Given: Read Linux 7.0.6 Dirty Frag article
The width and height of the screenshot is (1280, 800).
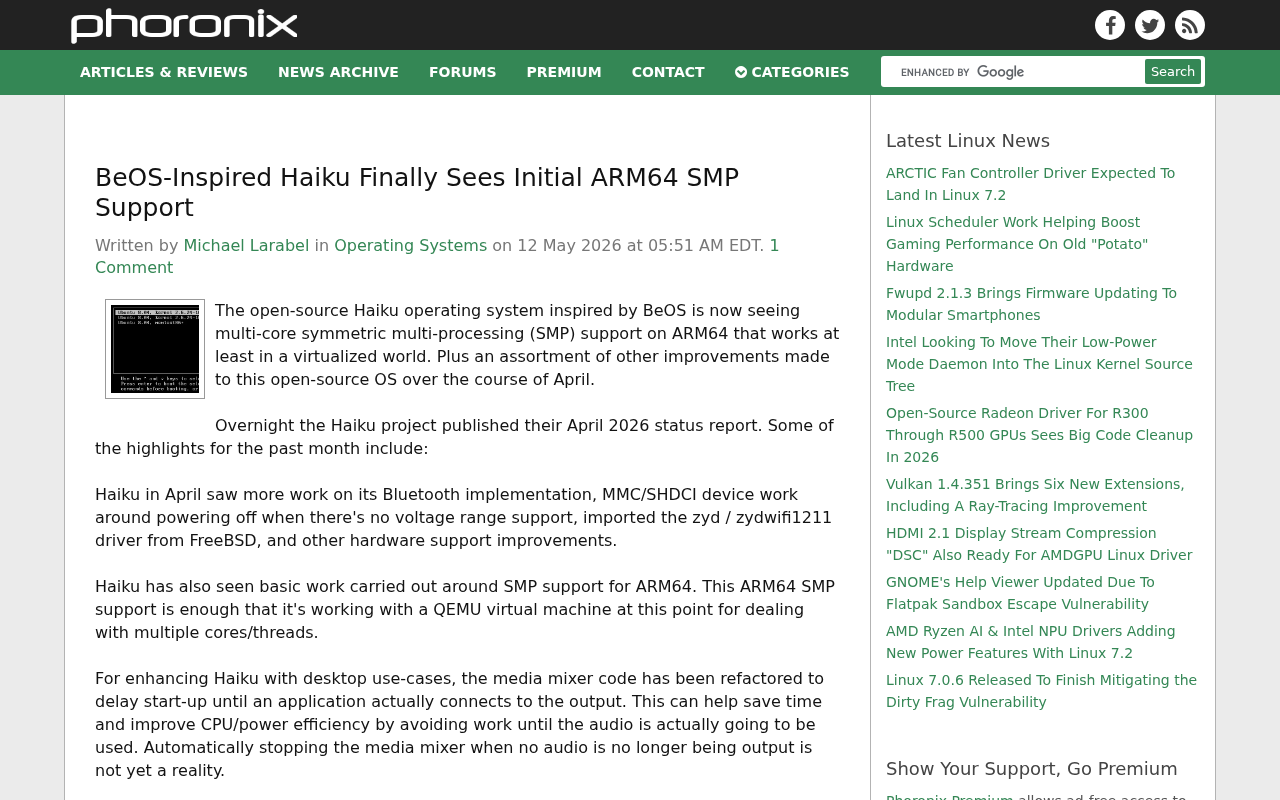Looking at the screenshot, I should point(1041,691).
